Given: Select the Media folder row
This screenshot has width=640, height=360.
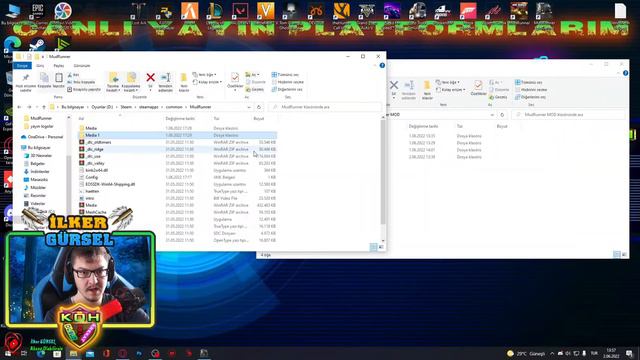Looking at the screenshot, I should click(x=178, y=128).
